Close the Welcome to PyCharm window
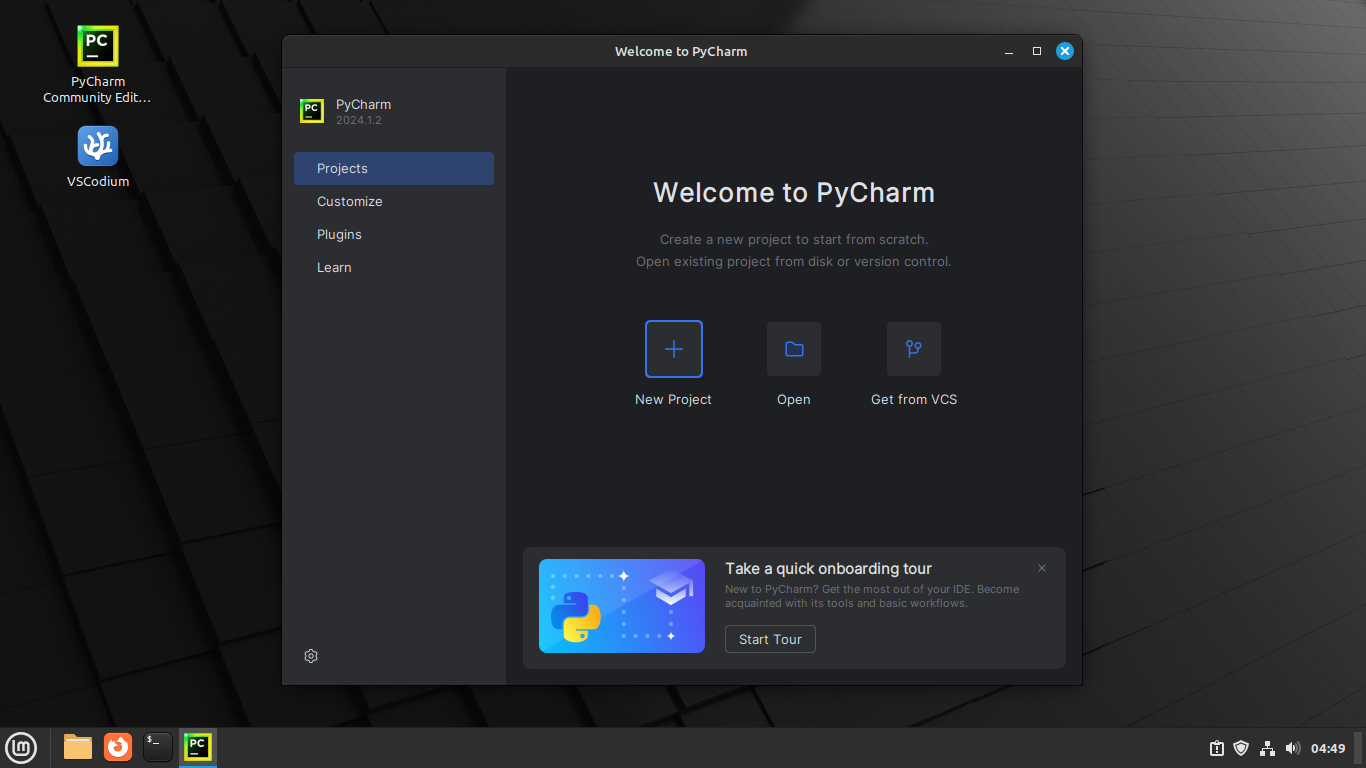This screenshot has width=1366, height=768. point(1065,51)
